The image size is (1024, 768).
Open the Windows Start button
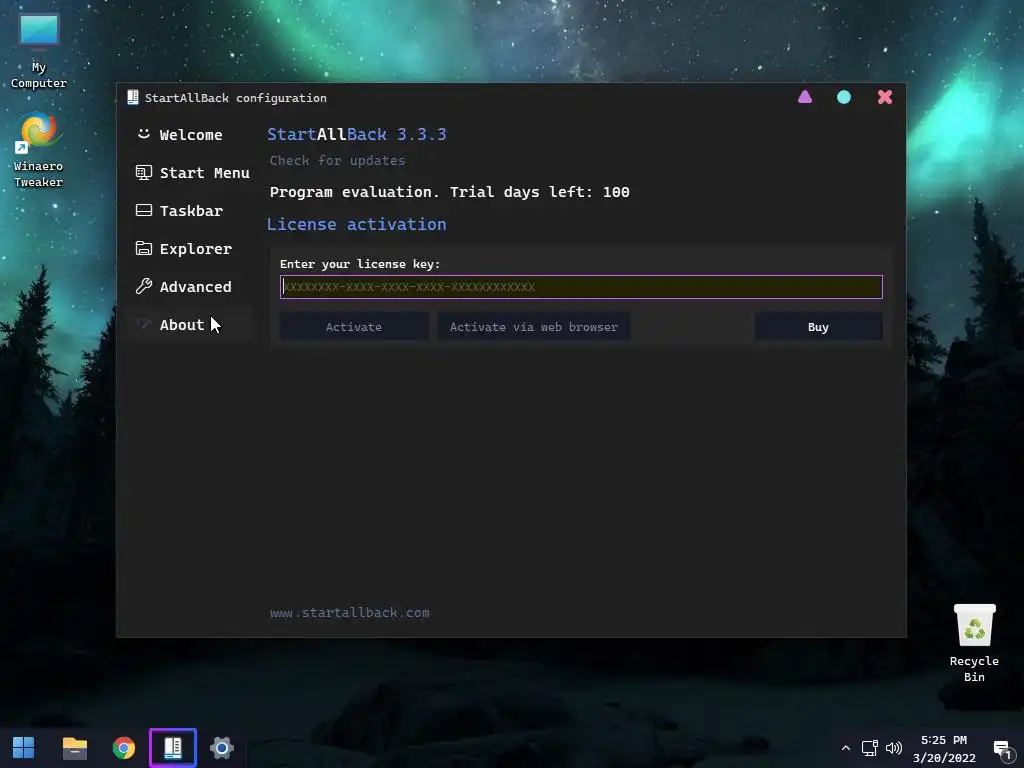24,748
